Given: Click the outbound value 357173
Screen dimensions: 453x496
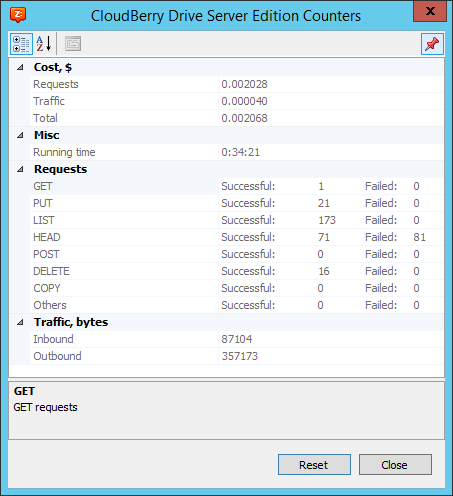Looking at the screenshot, I should (240, 356).
